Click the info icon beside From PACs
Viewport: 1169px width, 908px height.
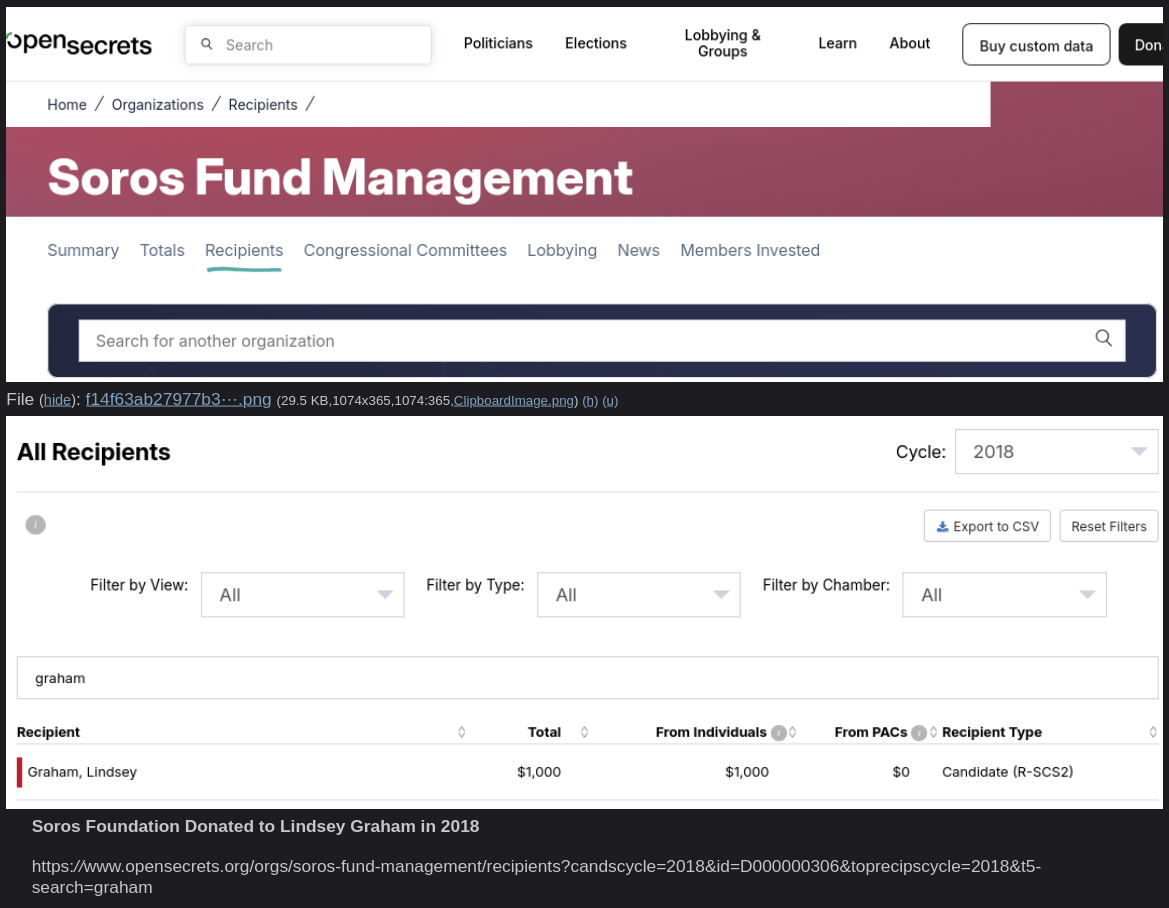(x=918, y=733)
